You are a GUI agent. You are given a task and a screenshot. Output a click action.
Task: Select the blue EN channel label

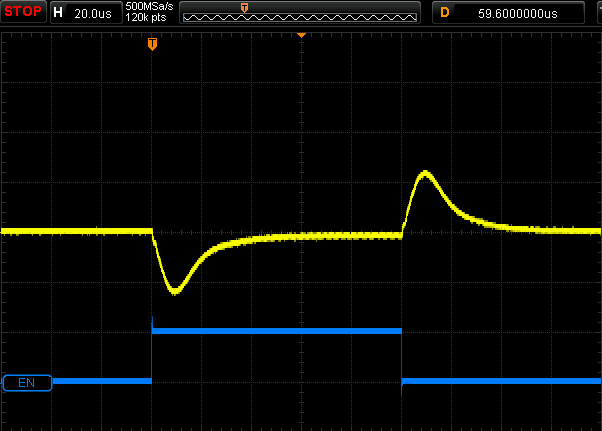coord(27,383)
